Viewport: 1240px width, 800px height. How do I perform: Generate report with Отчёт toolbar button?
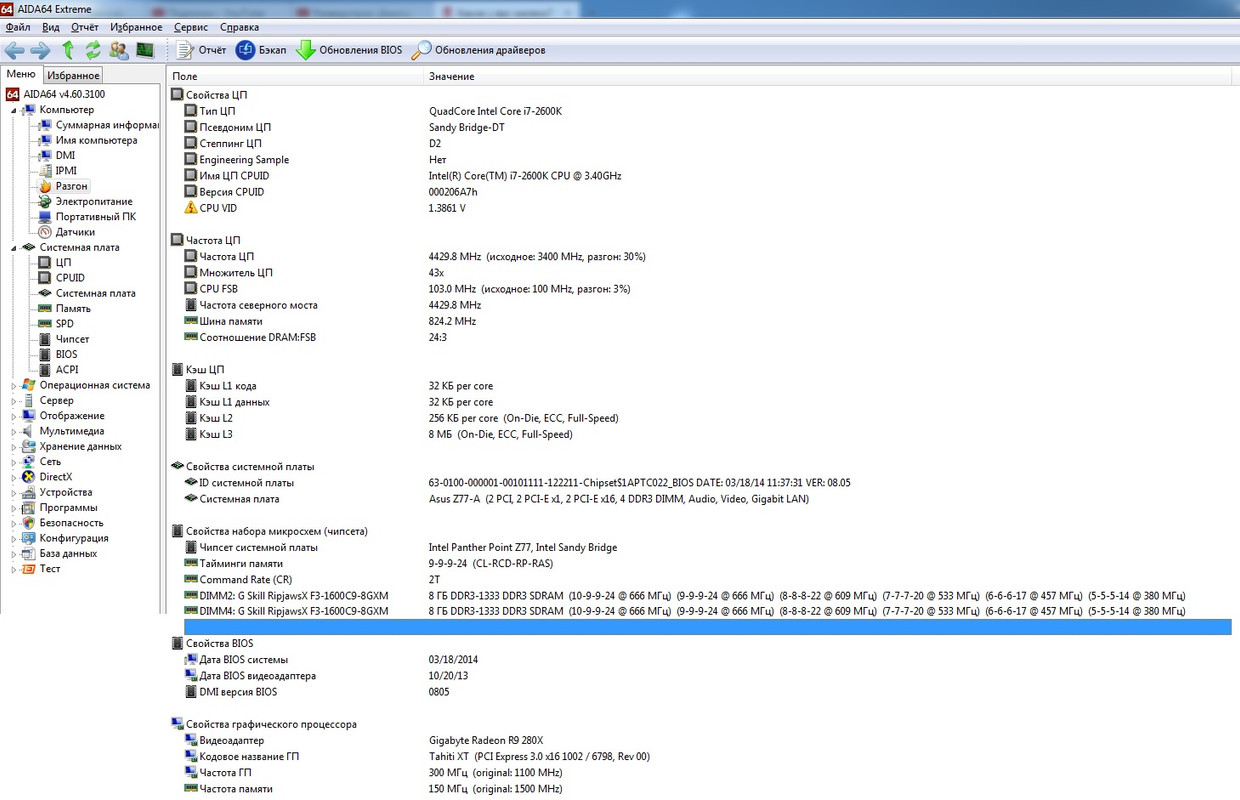[201, 50]
